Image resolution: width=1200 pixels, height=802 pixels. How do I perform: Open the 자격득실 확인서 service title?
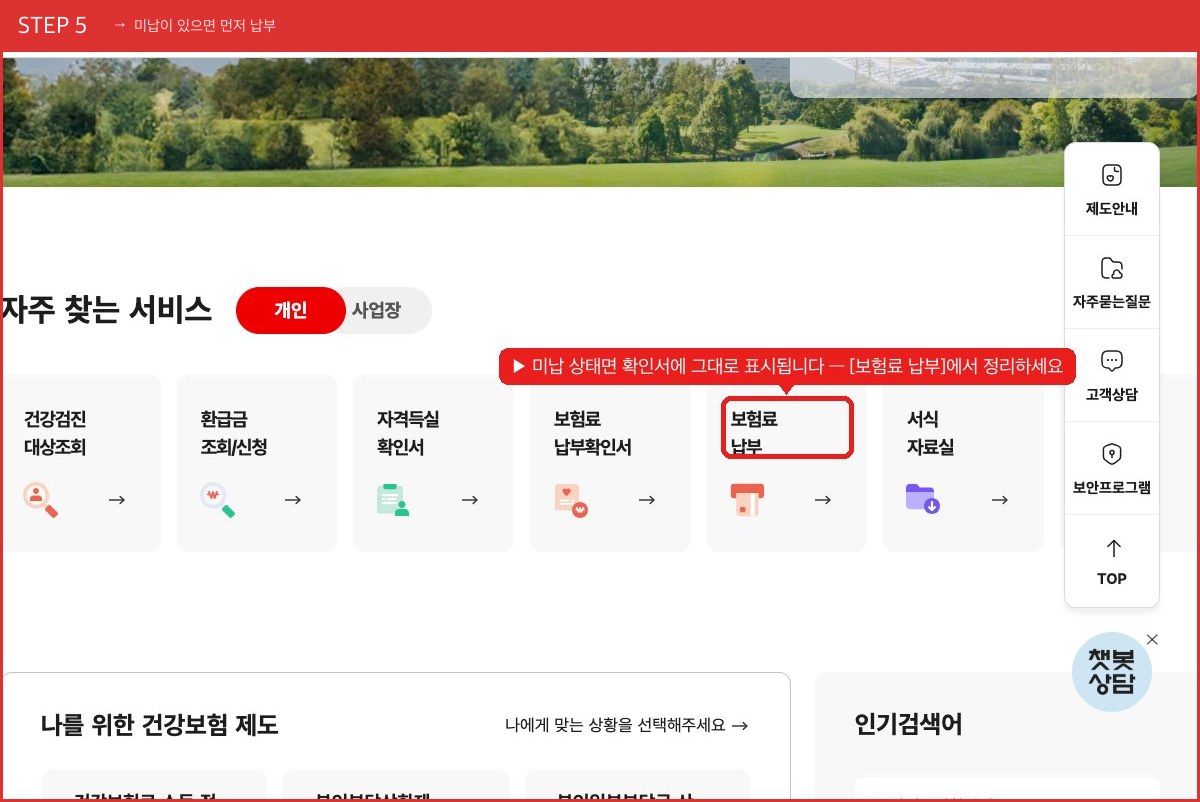(x=408, y=433)
